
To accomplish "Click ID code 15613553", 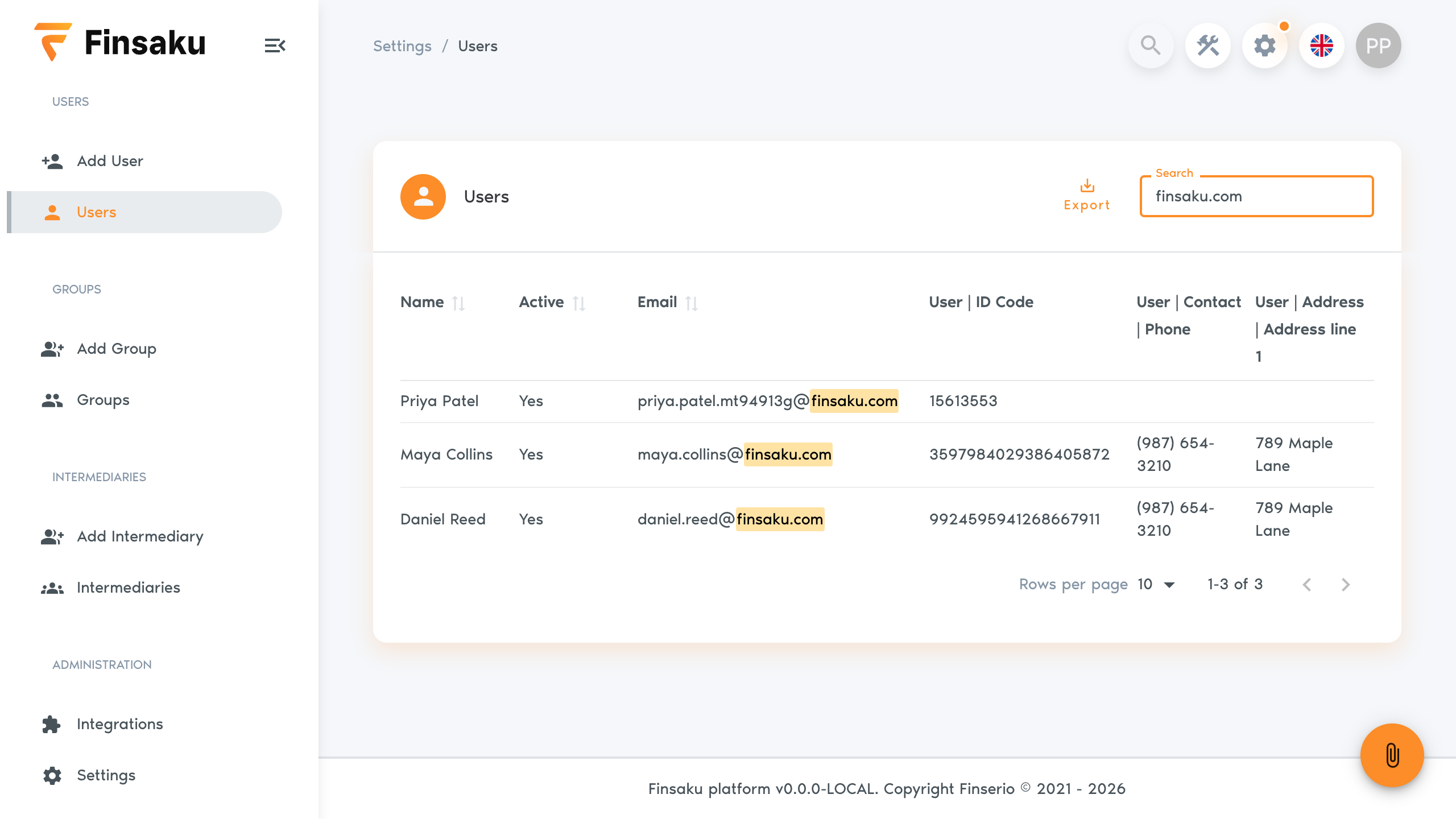I will [x=963, y=401].
